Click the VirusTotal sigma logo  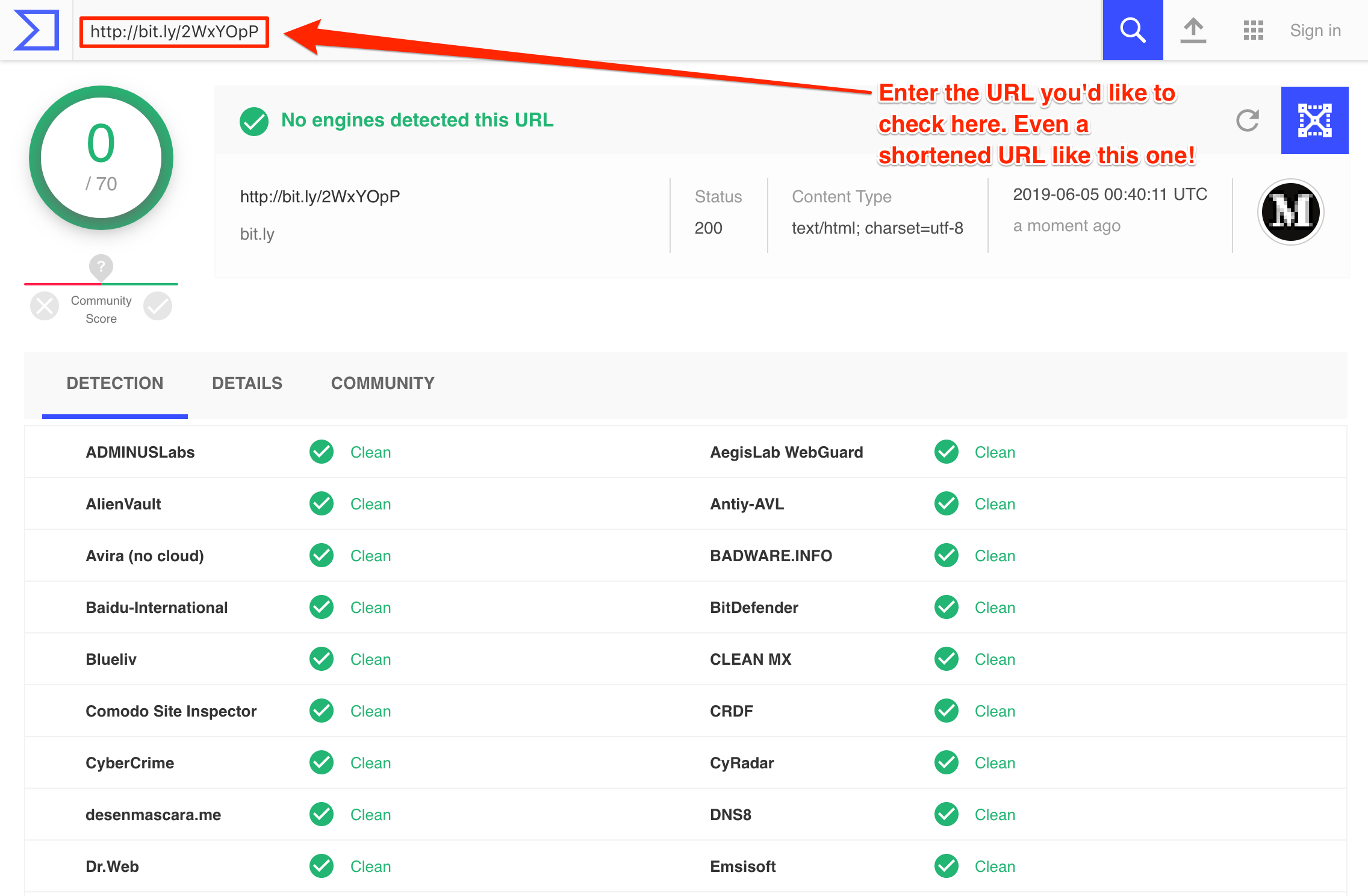(x=36, y=30)
